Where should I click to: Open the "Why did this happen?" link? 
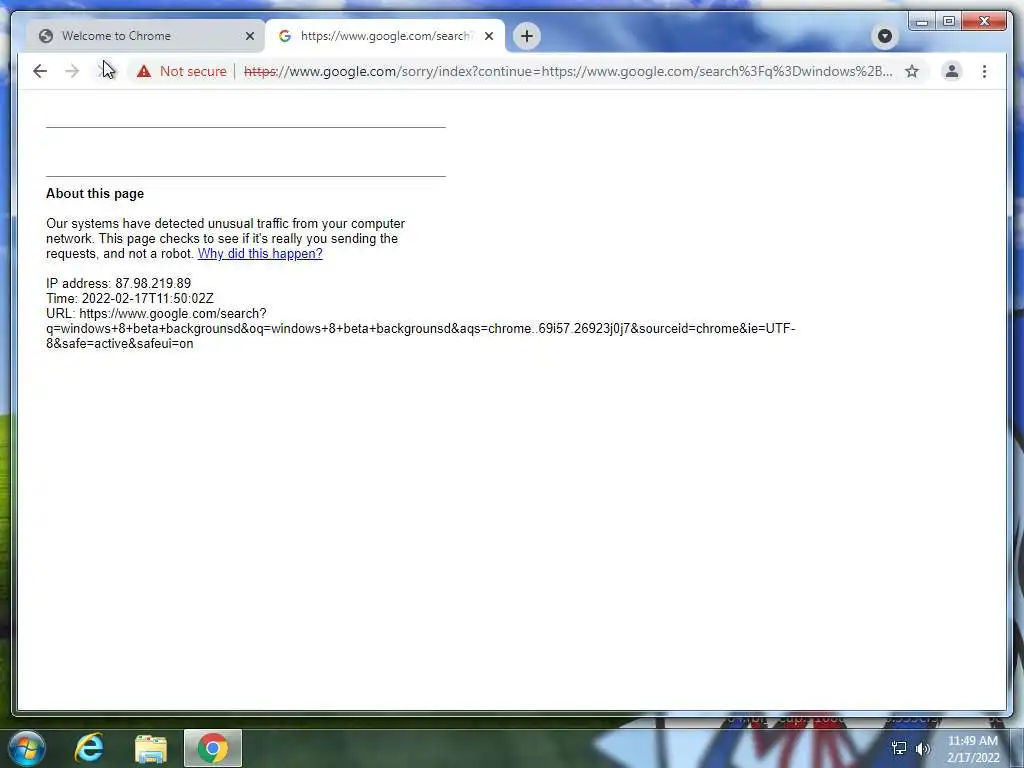260,253
